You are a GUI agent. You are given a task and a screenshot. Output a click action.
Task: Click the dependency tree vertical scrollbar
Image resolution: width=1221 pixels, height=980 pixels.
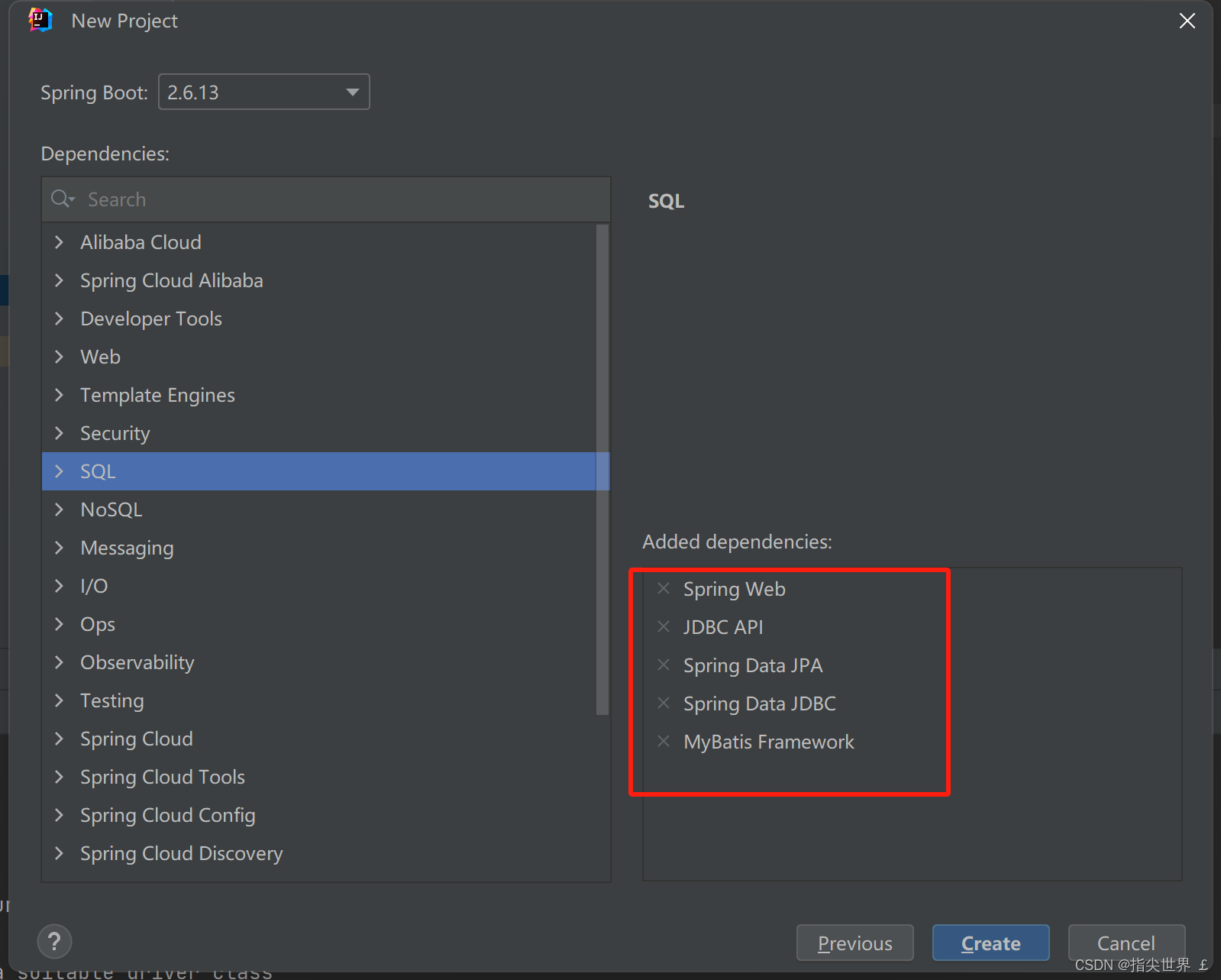[x=602, y=470]
